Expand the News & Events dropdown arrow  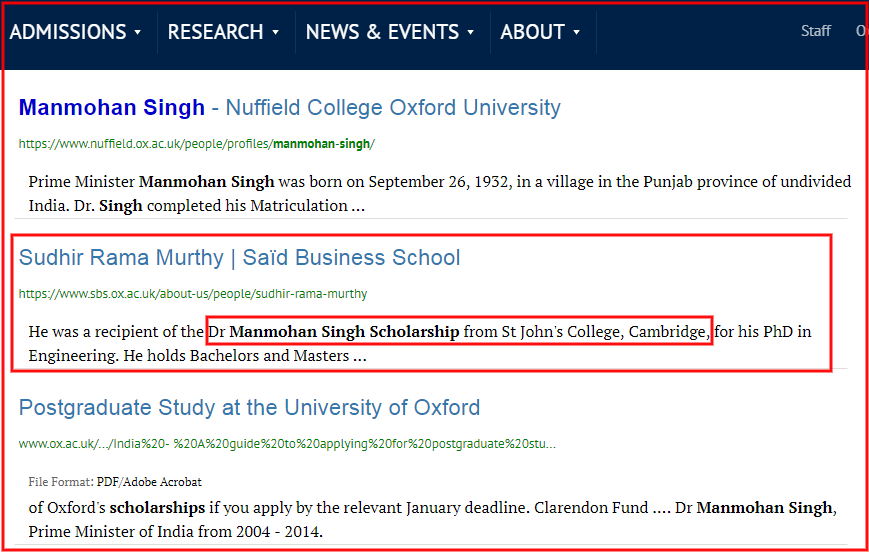coord(471,33)
